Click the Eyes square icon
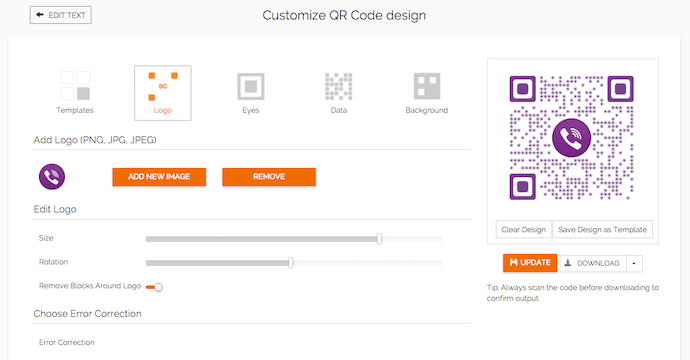690x360 pixels. [251, 86]
